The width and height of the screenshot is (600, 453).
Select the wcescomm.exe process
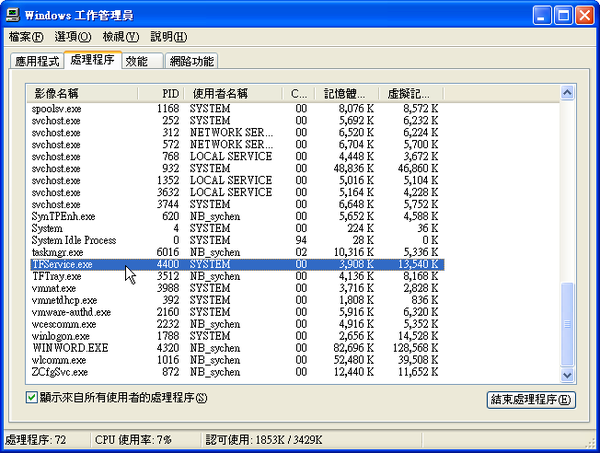click(x=237, y=324)
